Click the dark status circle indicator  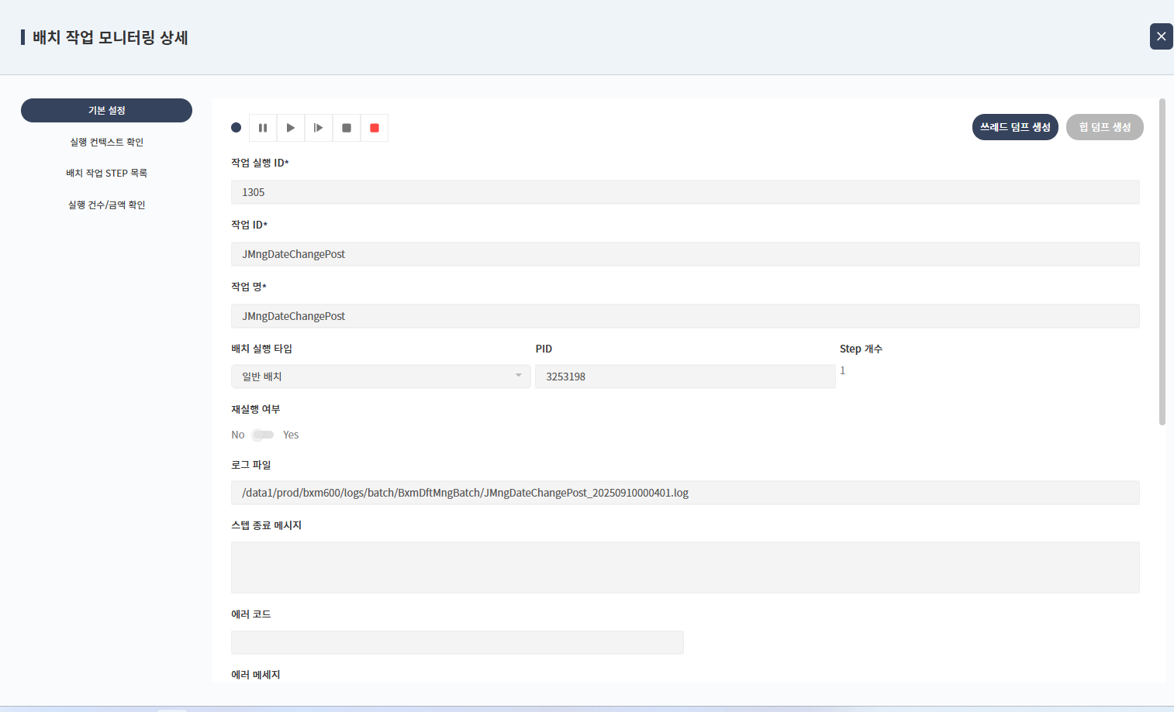[236, 128]
